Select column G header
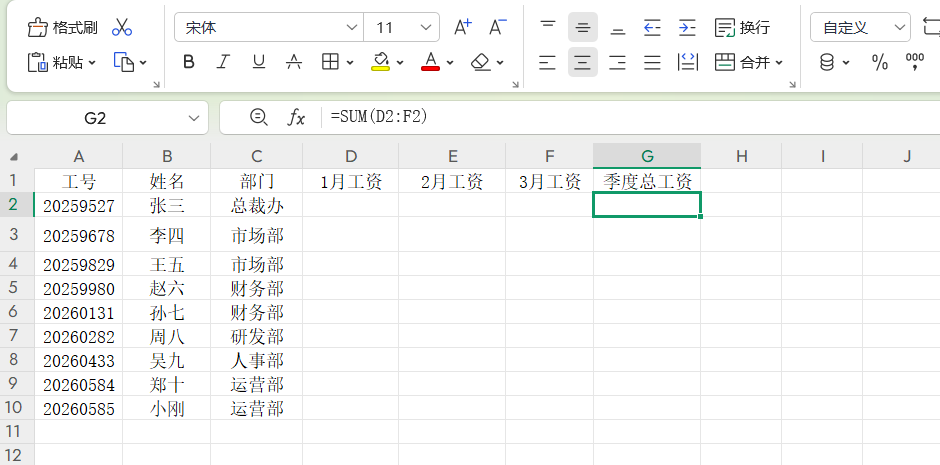 (647, 156)
